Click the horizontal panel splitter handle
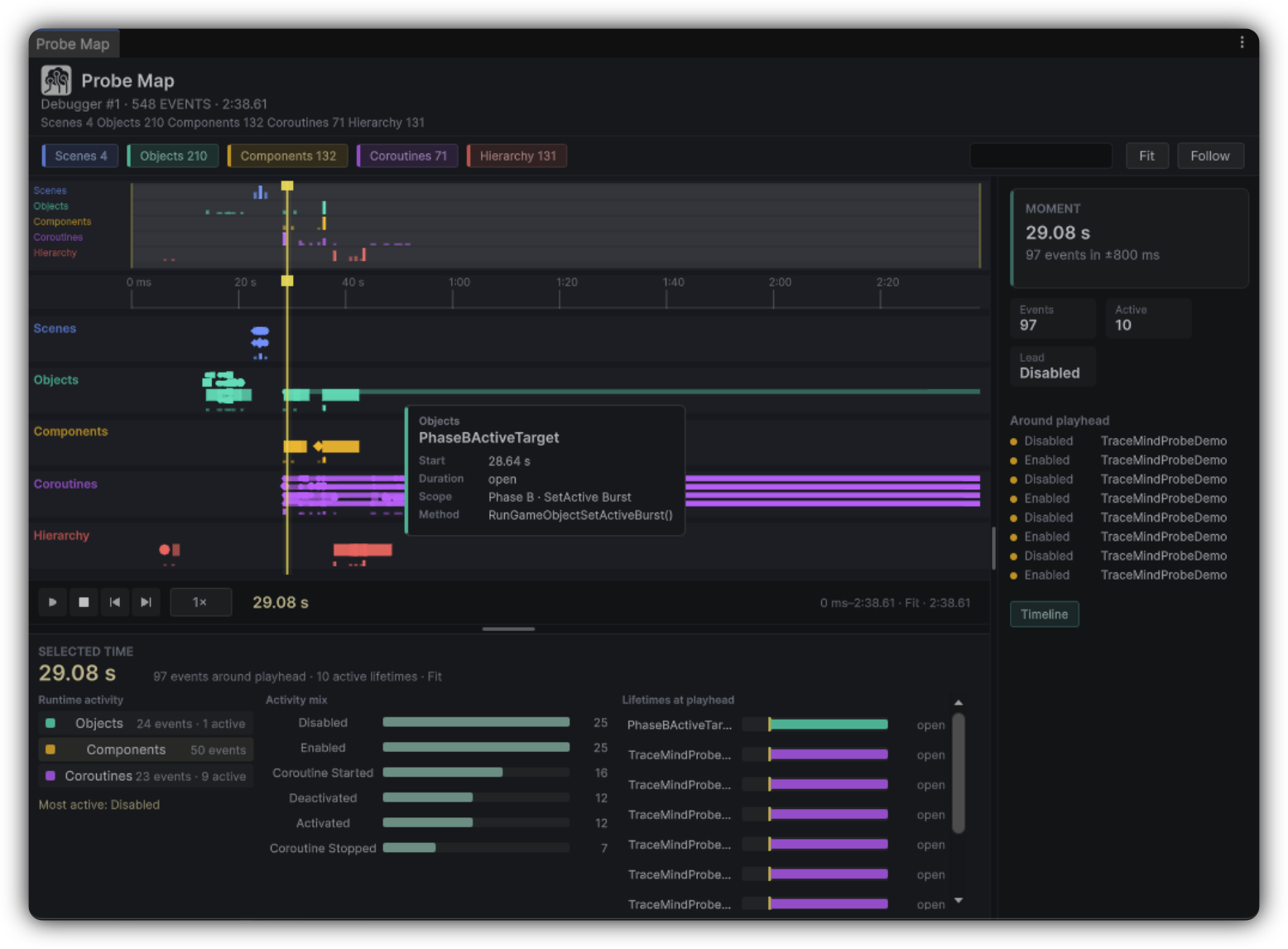Viewport: 1288px width, 949px height. point(508,629)
